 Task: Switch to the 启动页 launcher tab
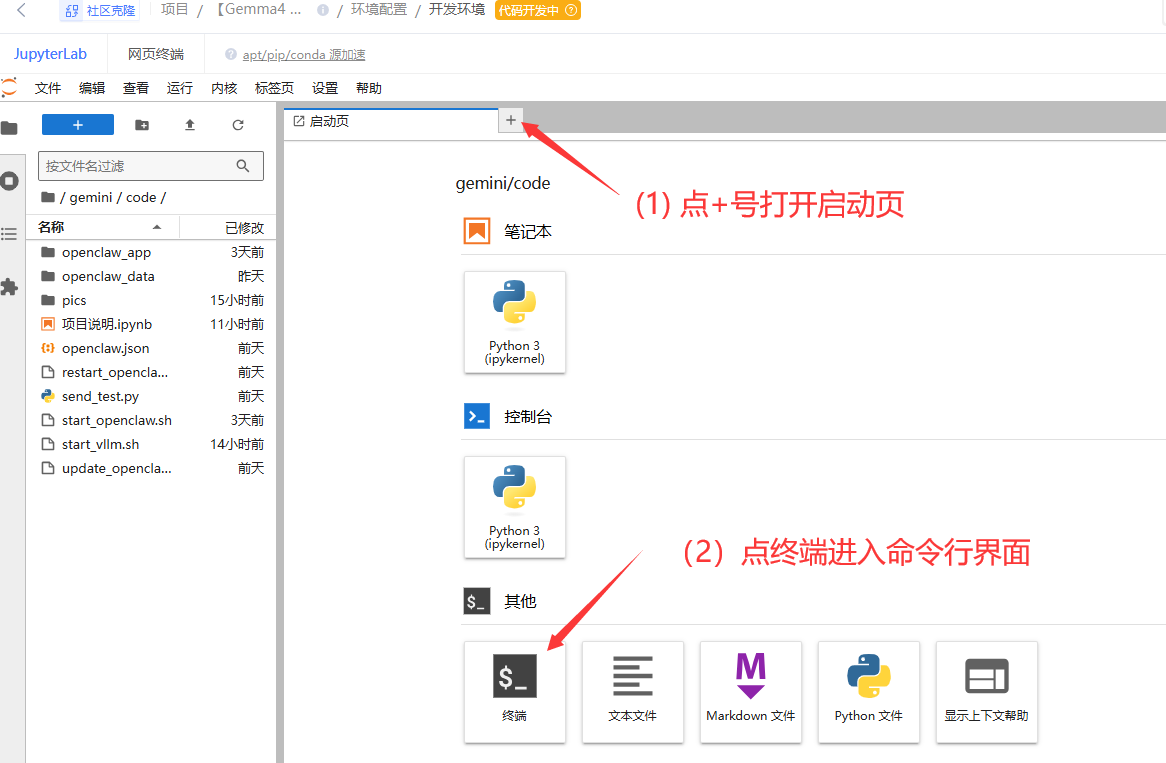391,121
